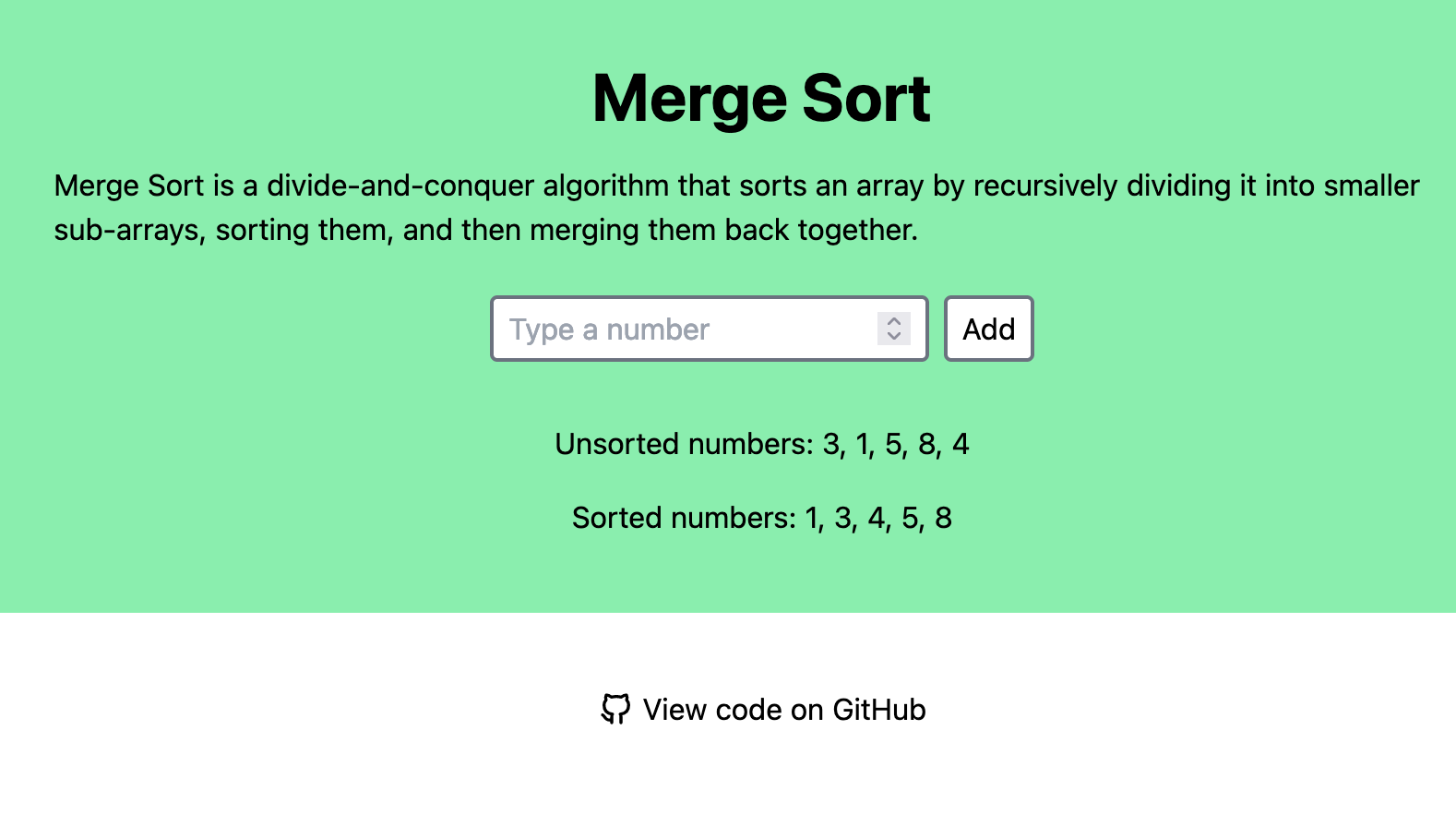This screenshot has height=838, width=1456.
Task: Click the Unsorted numbers label text
Action: pos(684,444)
